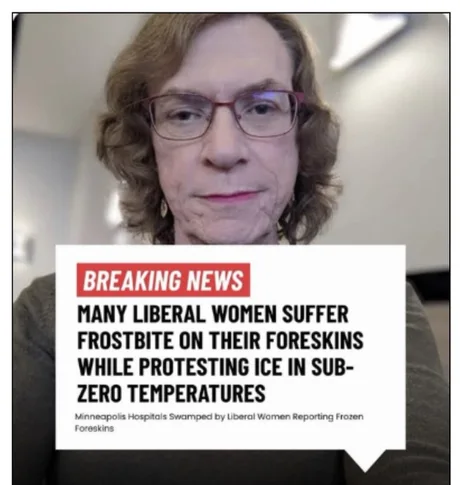This screenshot has height=485, width=460.
Task: Select the bold headline's first line
Action: pos(213,314)
